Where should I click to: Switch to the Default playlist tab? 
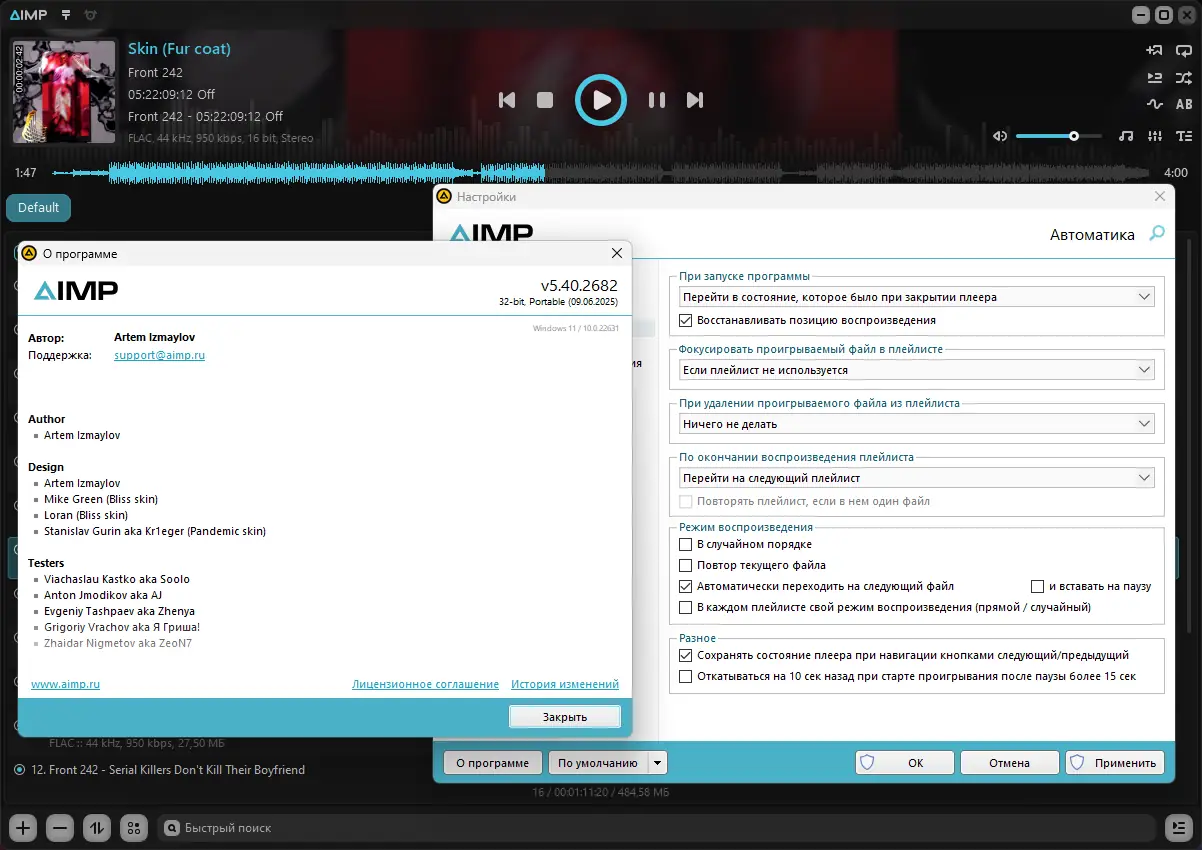pyautogui.click(x=39, y=208)
